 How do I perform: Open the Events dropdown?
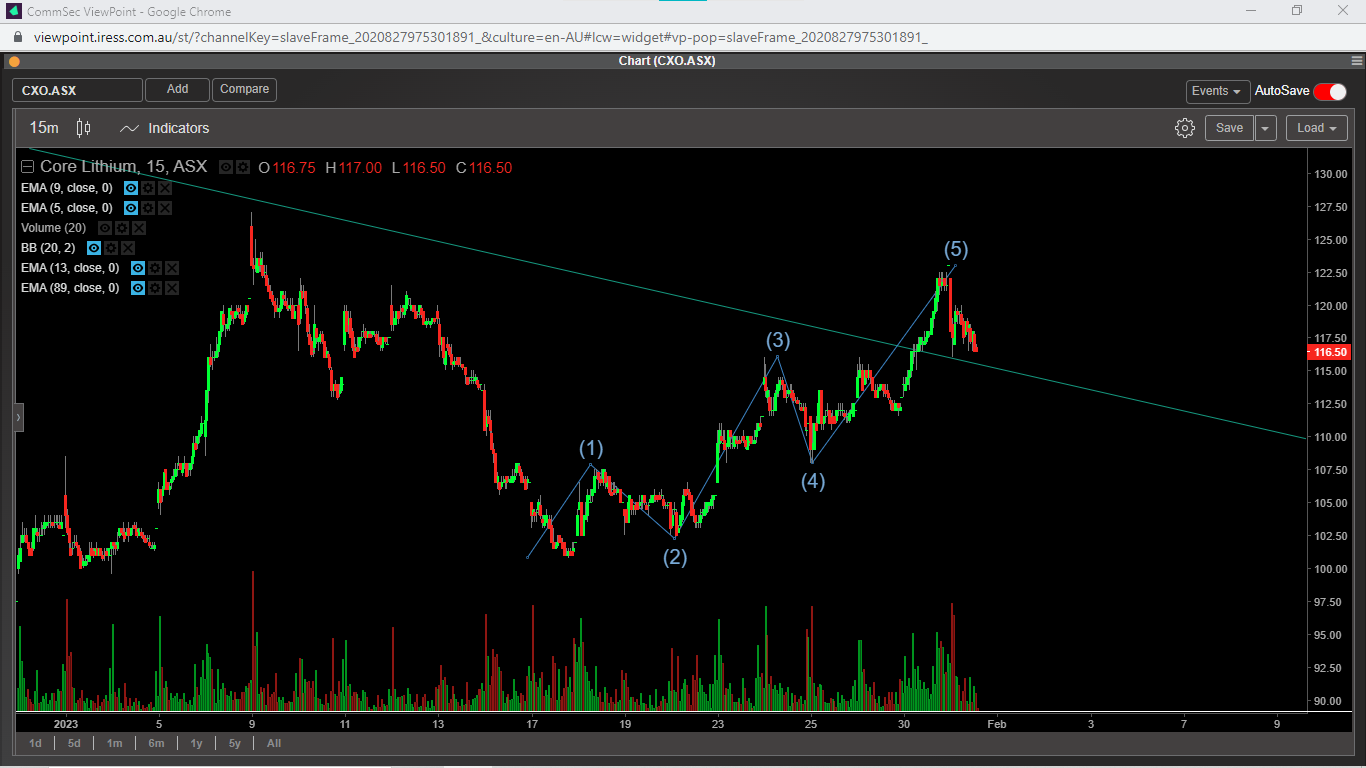click(x=1218, y=91)
